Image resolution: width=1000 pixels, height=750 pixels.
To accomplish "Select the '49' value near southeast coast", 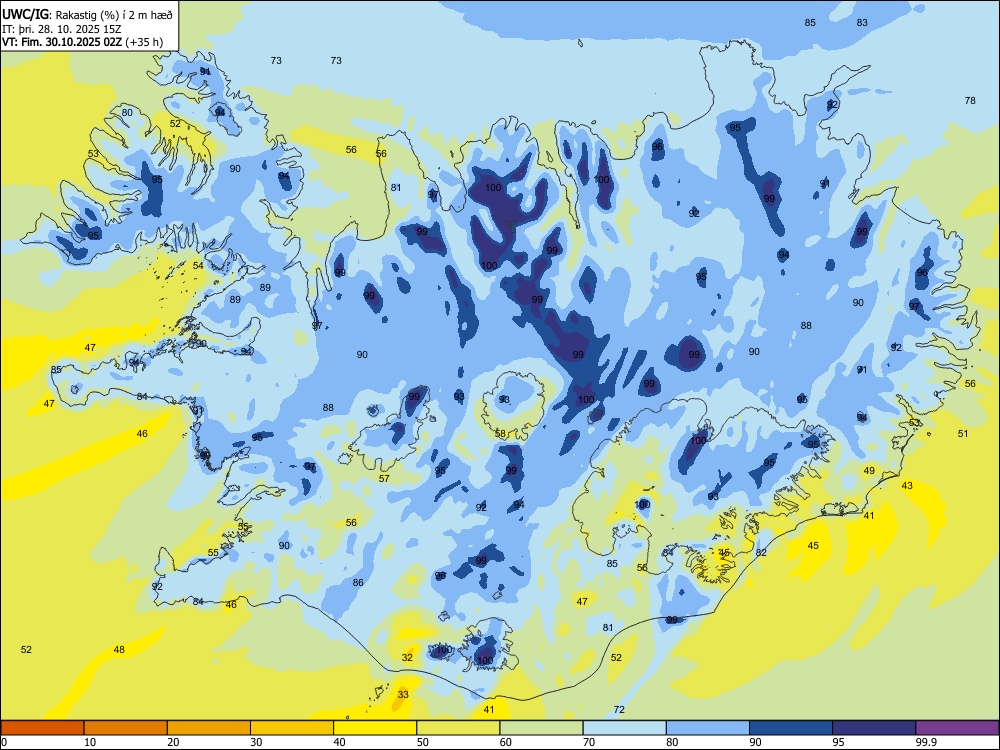I will tap(869, 471).
